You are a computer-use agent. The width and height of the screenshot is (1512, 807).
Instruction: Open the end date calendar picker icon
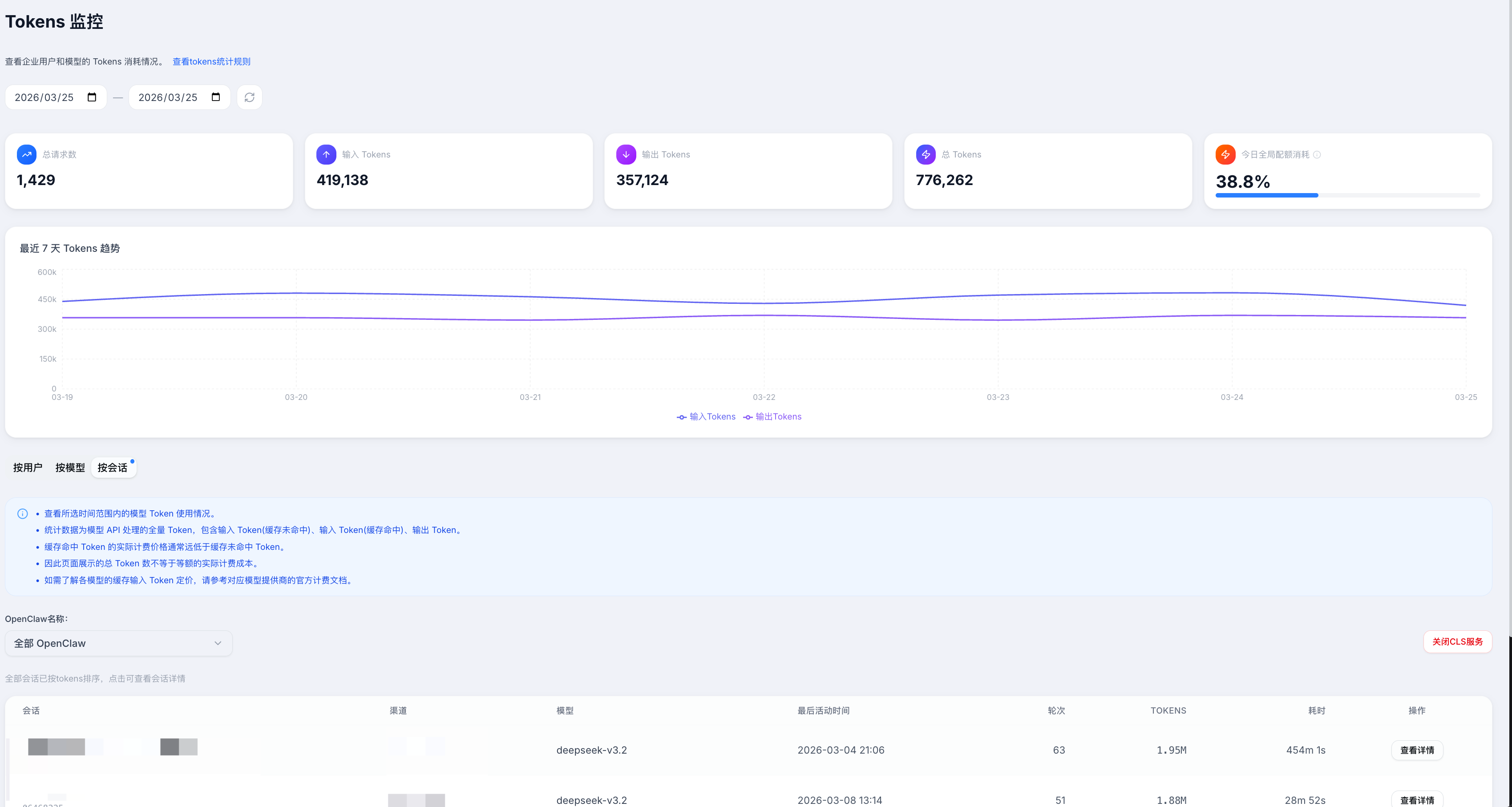(216, 97)
